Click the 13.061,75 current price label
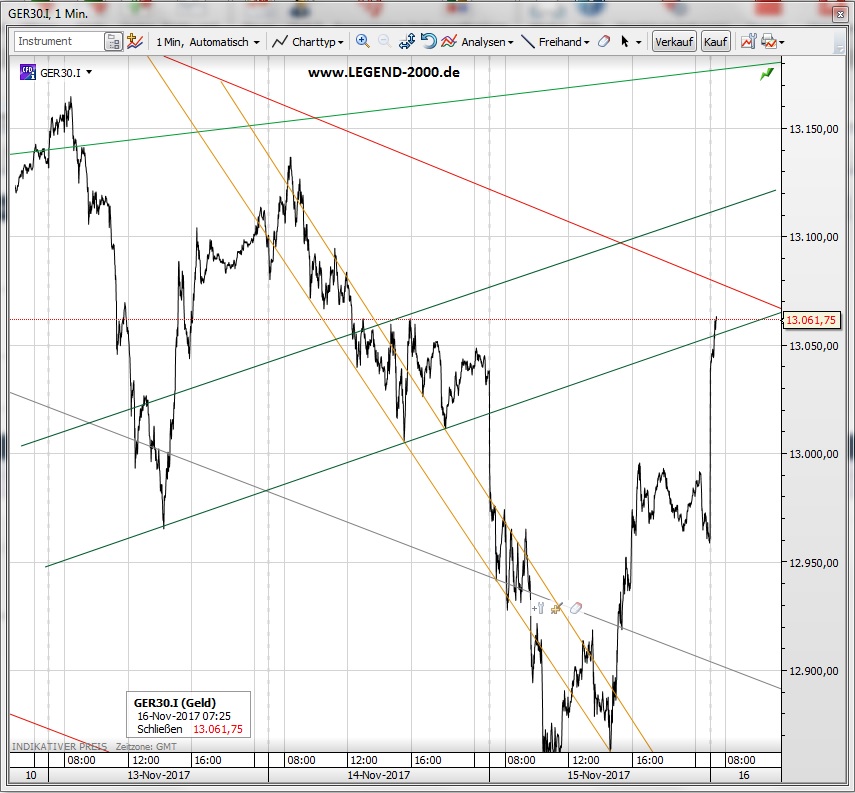The image size is (855, 793). (x=811, y=320)
